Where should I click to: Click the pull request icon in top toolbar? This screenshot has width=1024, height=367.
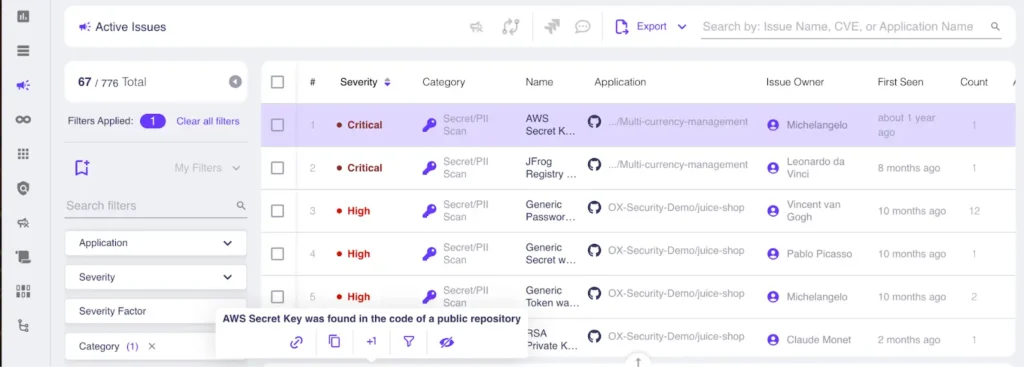click(x=510, y=27)
